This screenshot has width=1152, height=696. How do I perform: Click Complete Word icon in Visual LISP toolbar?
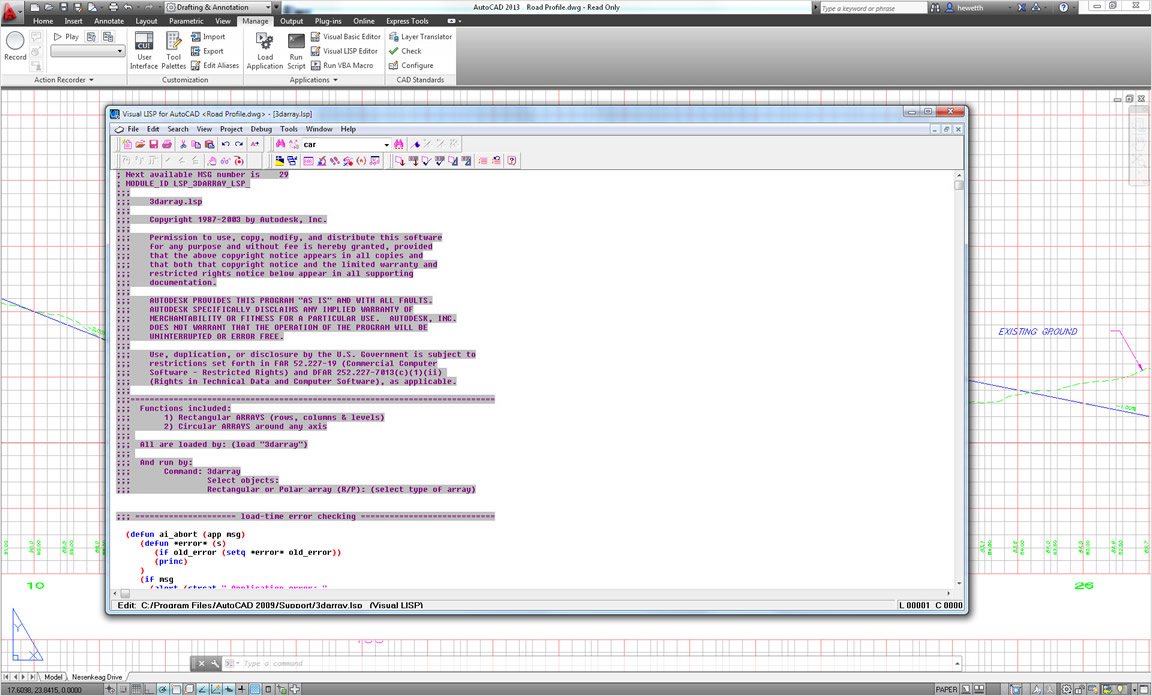click(254, 144)
